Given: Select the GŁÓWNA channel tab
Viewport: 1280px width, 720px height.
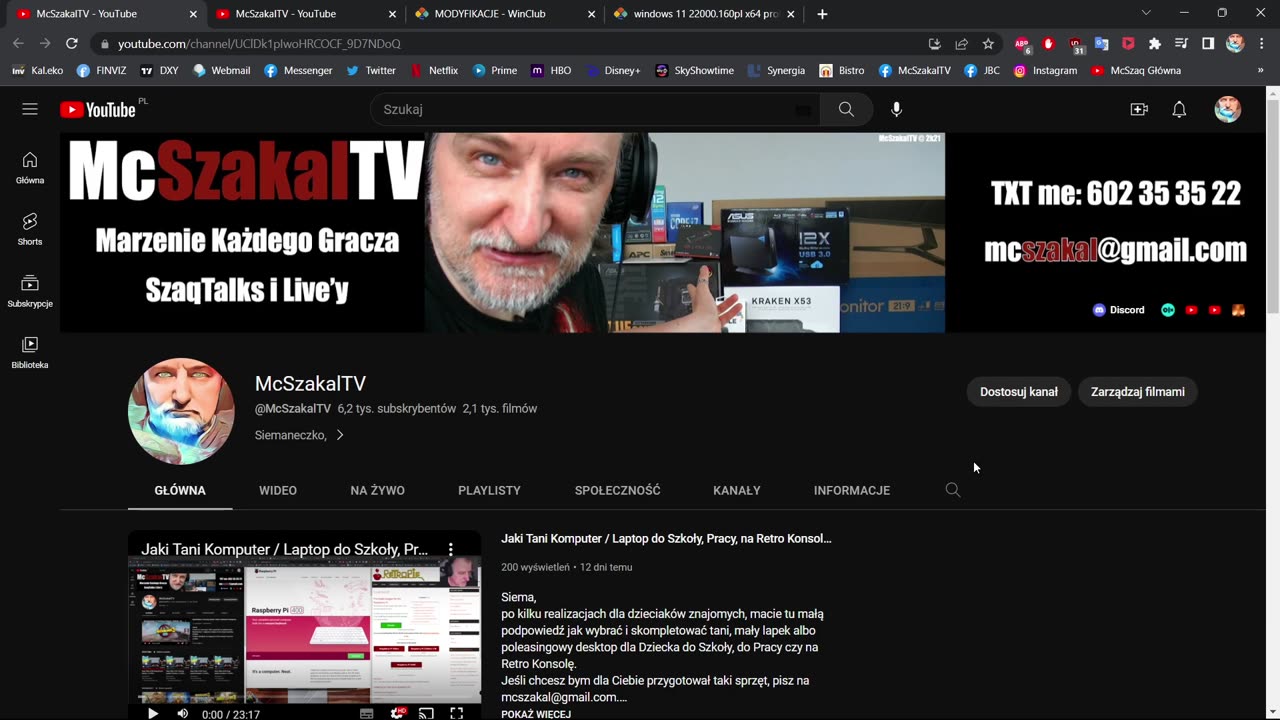Looking at the screenshot, I should [180, 490].
